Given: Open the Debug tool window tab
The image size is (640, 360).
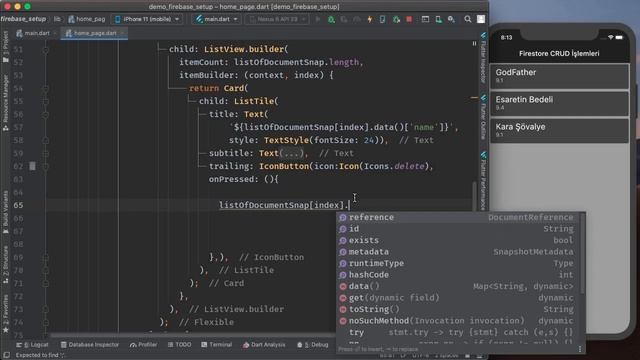Looking at the screenshot, I should tap(313, 345).
